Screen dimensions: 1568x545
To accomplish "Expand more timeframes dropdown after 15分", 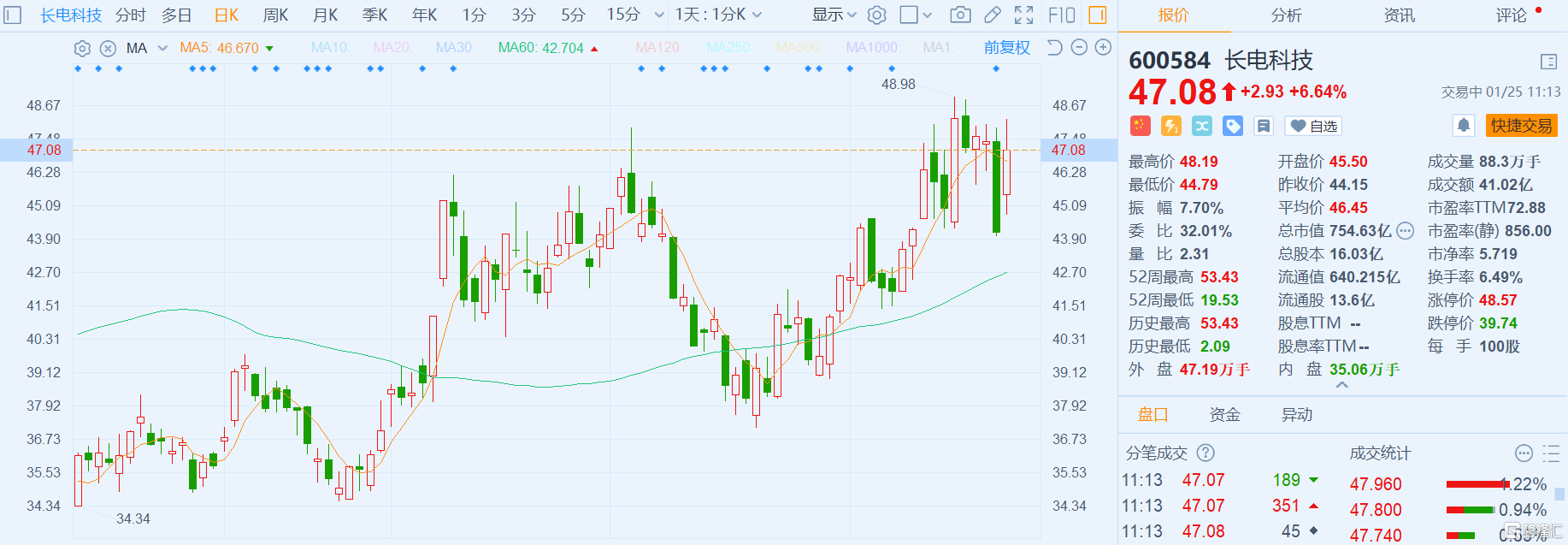I will 659,15.
